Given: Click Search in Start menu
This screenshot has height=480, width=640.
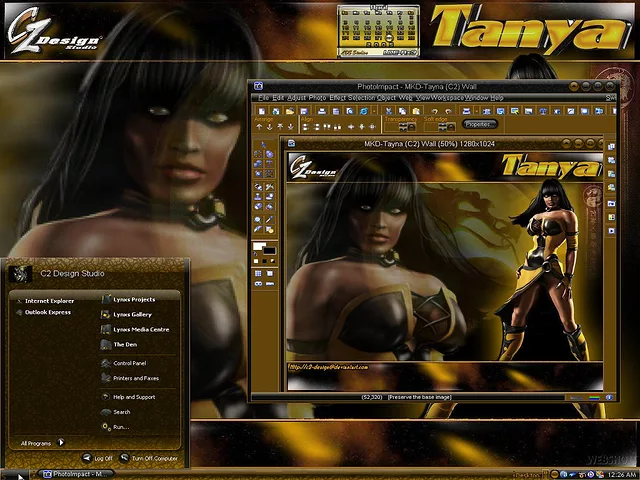Looking at the screenshot, I should tap(121, 412).
